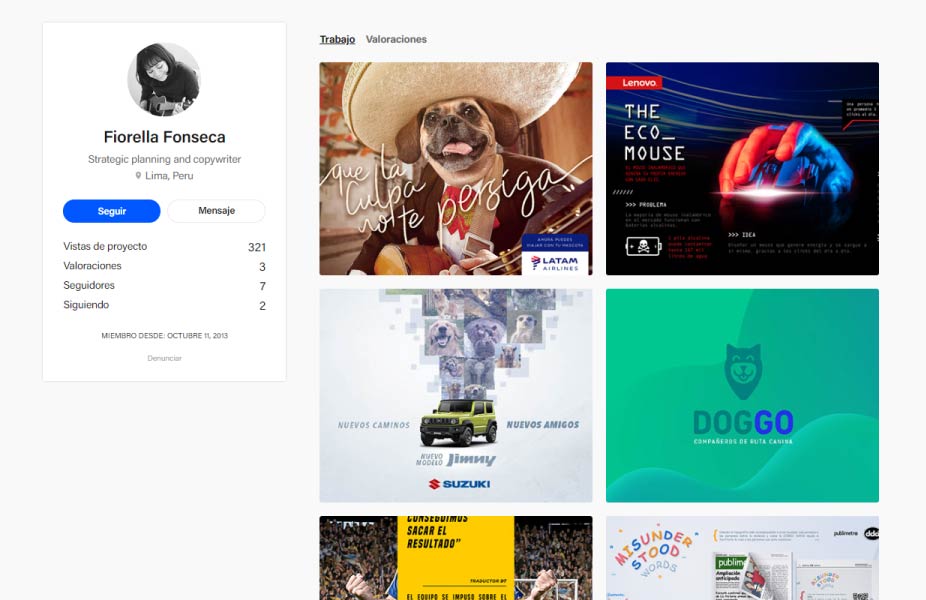Open the Seguidores count in the profile card
926x600 pixels.
tap(164, 286)
